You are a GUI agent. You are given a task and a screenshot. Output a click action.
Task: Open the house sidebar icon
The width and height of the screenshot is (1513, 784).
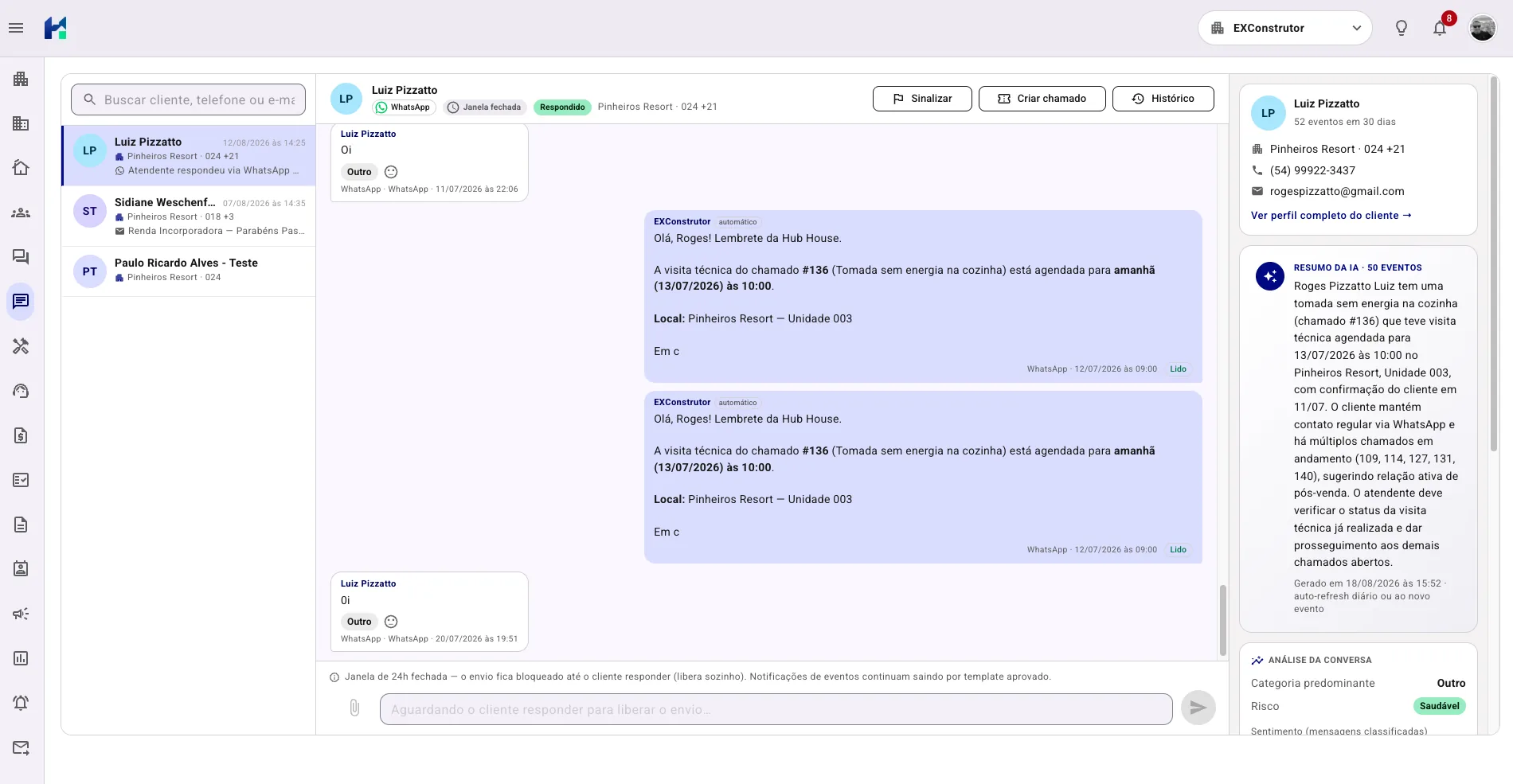click(21, 167)
